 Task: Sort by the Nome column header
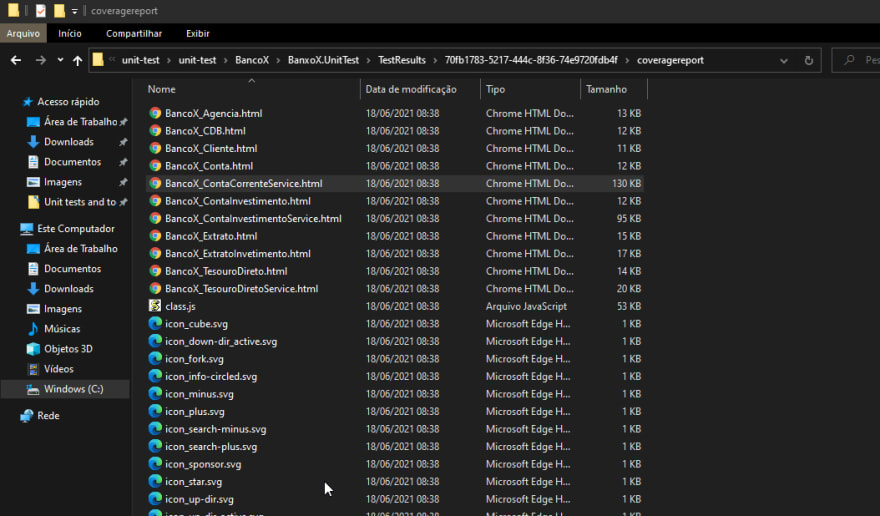[x=162, y=89]
